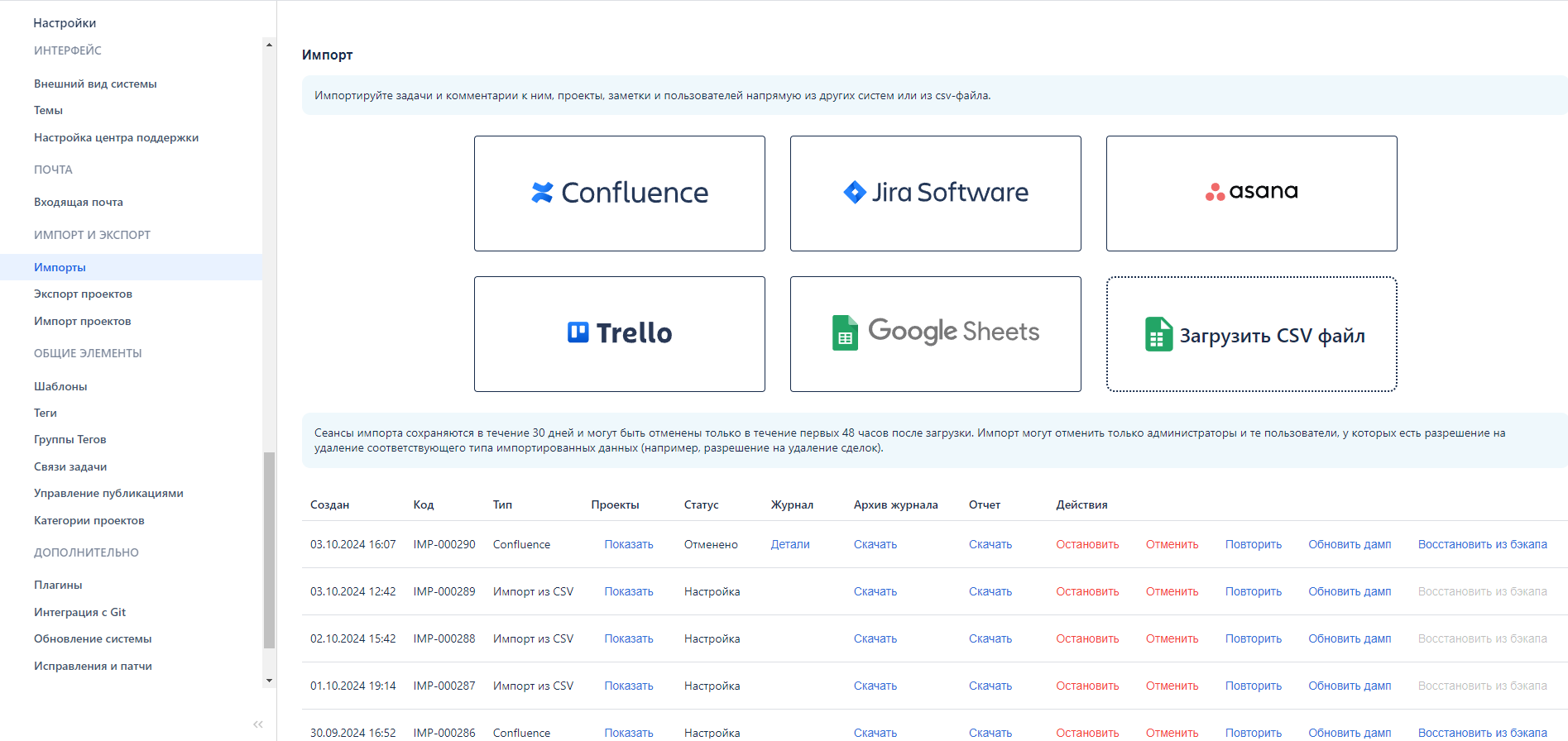Click Обновить дамп for IMP-000290
The width and height of the screenshot is (1568, 741).
1350,544
